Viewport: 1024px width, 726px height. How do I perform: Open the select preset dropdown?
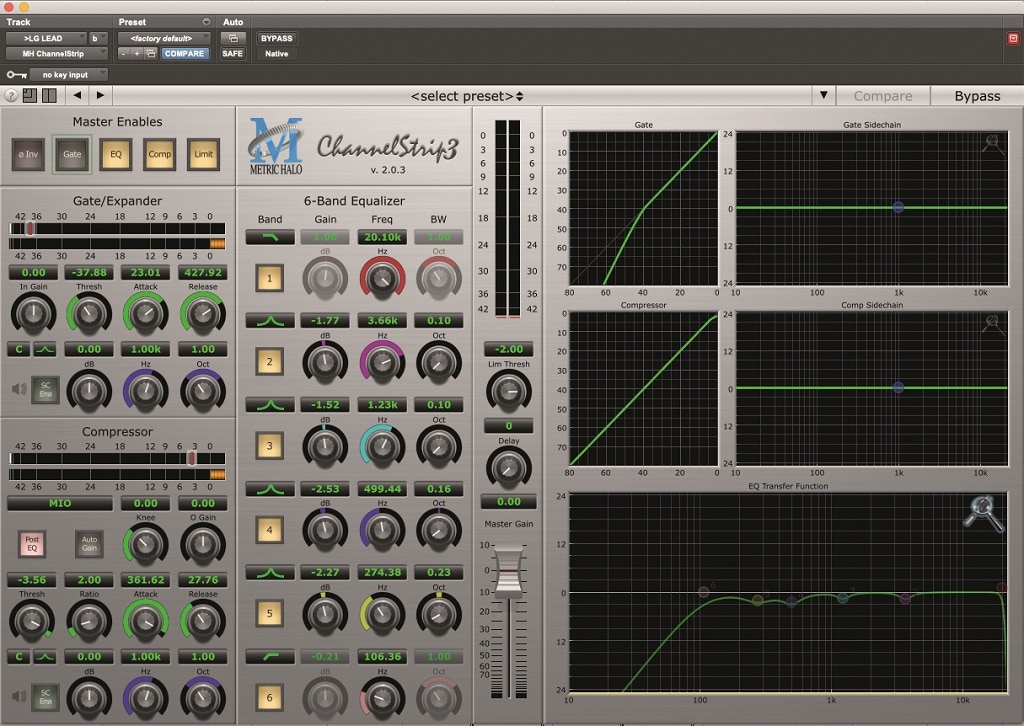466,96
